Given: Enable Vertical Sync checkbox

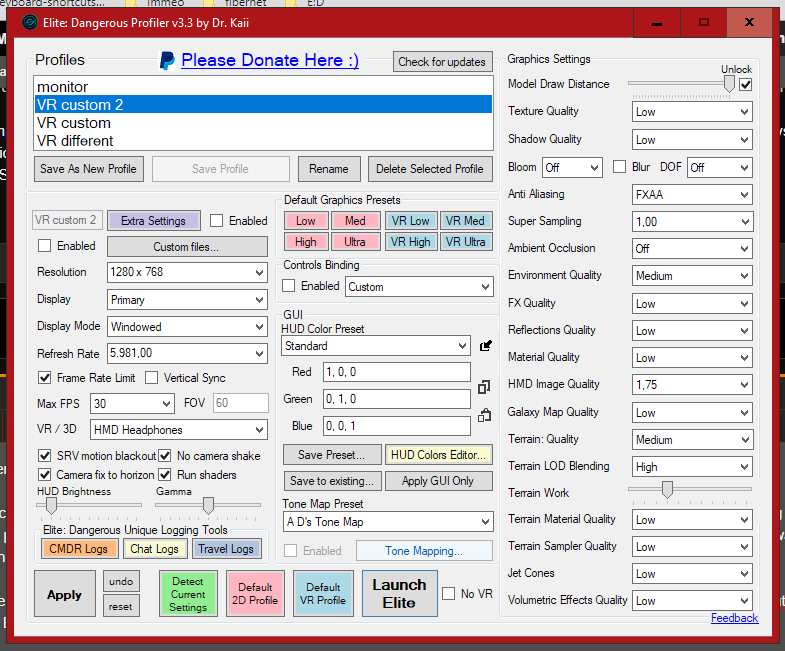Looking at the screenshot, I should pos(151,378).
